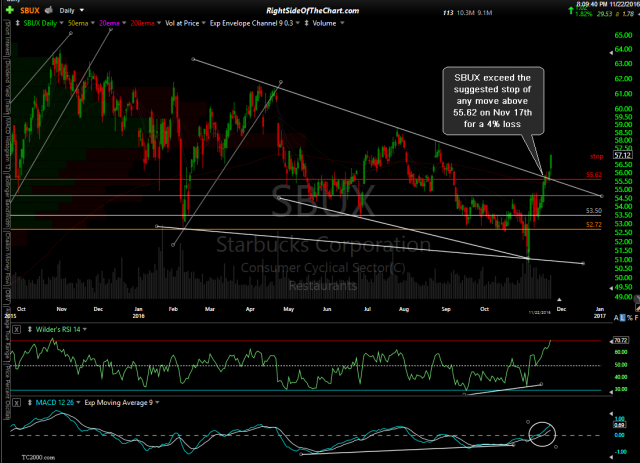Screen dimensions: 640x463
Task: Click the move handle before Volume label
Action: pos(307,24)
